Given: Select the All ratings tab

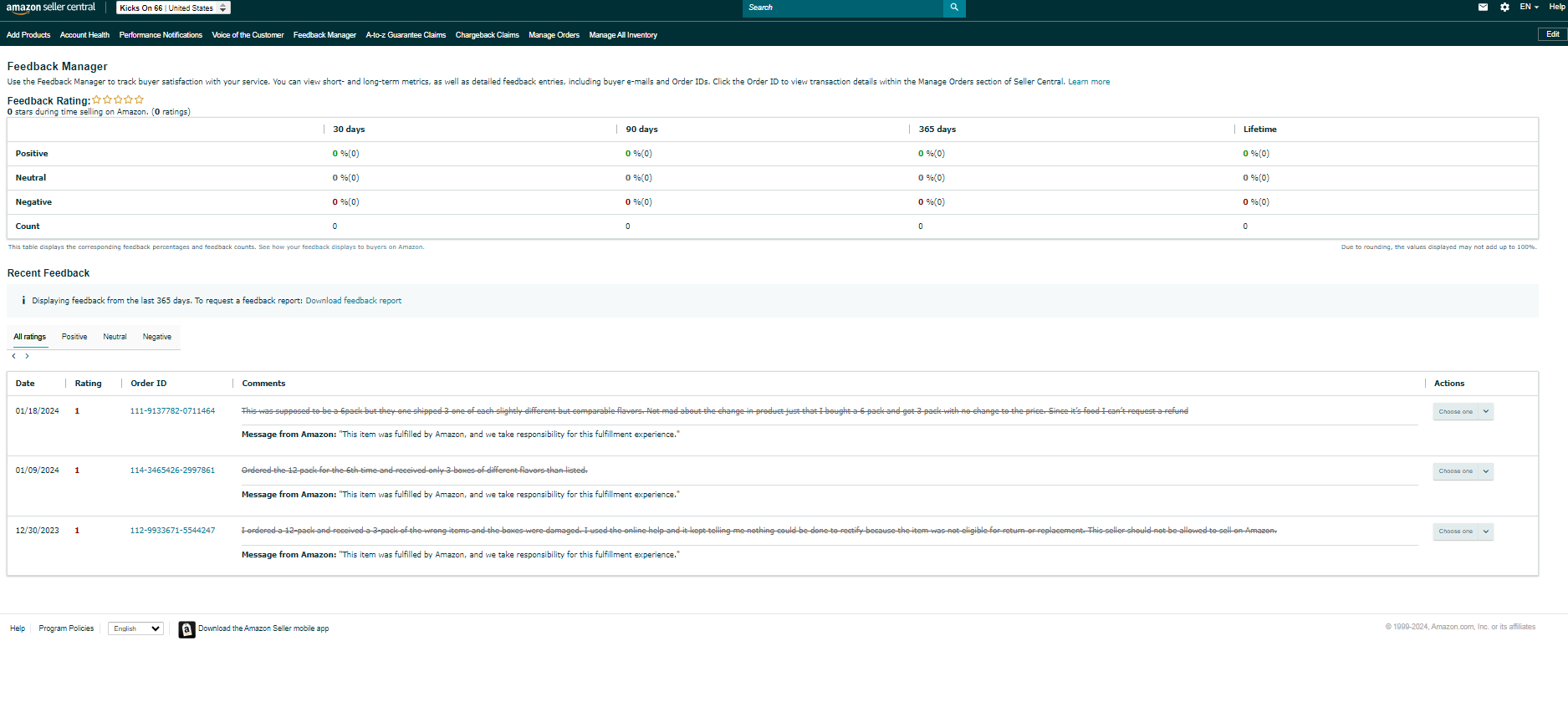Looking at the screenshot, I should point(30,337).
